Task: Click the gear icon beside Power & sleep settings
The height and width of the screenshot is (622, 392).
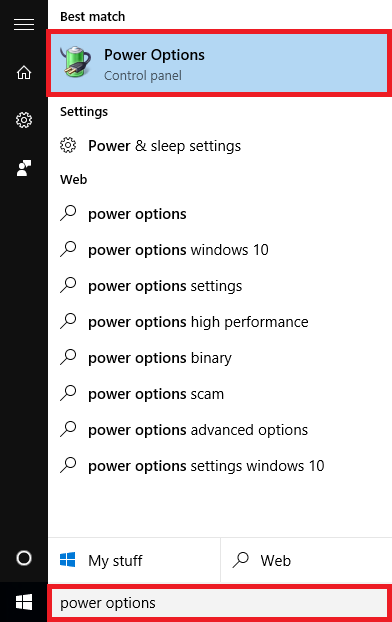Action: tap(68, 145)
